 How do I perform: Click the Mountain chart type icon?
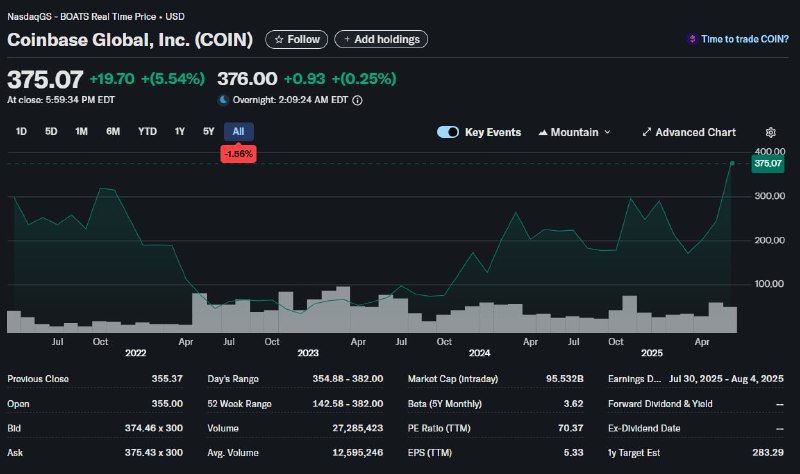click(543, 133)
